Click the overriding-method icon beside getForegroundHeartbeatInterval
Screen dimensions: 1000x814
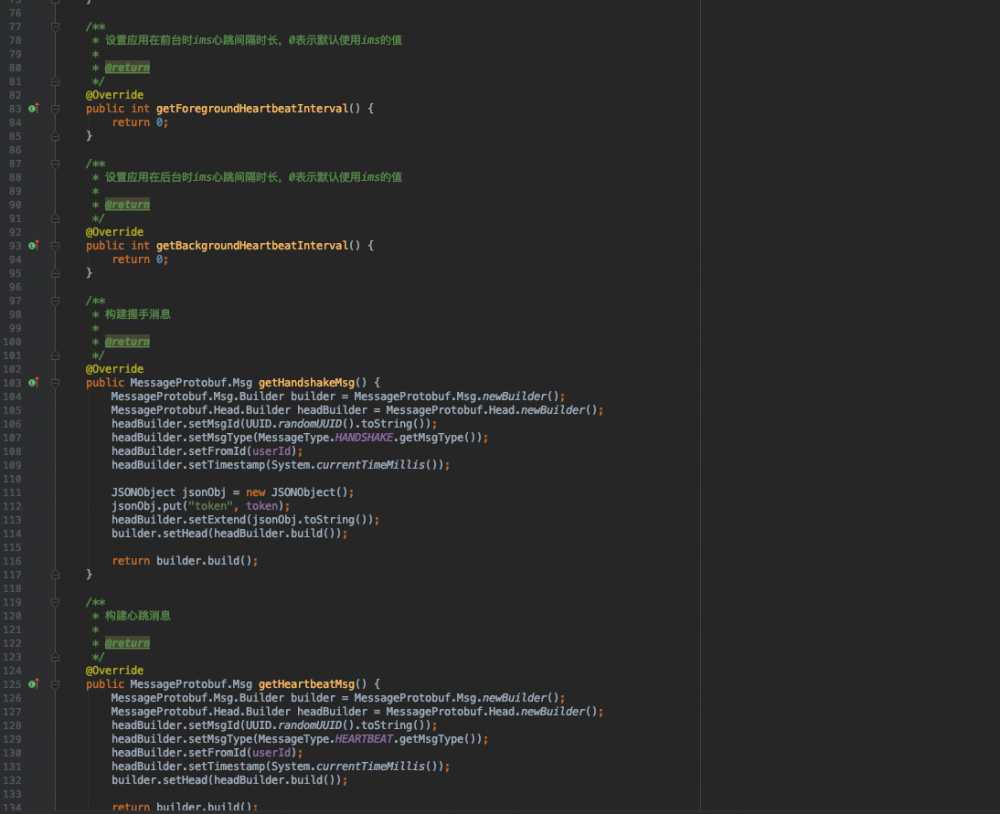pyautogui.click(x=33, y=108)
